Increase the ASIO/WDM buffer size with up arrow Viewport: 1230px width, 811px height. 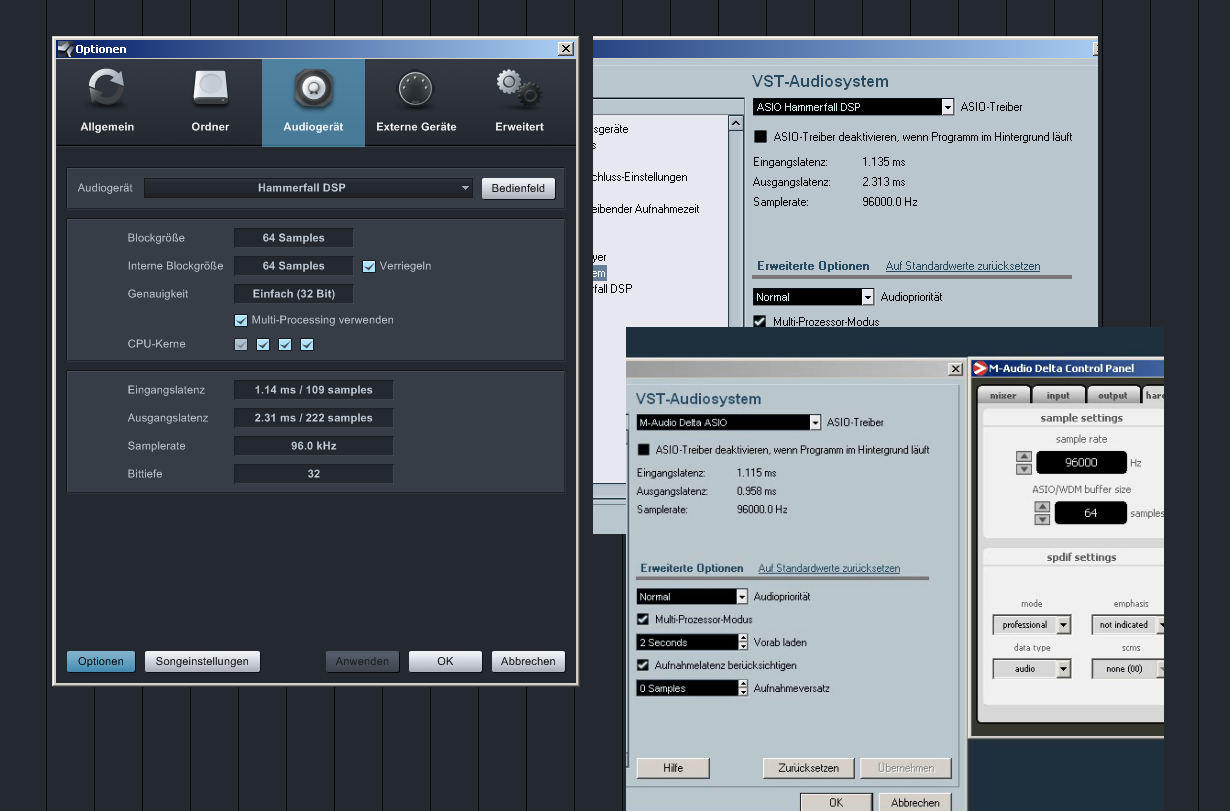point(1042,507)
